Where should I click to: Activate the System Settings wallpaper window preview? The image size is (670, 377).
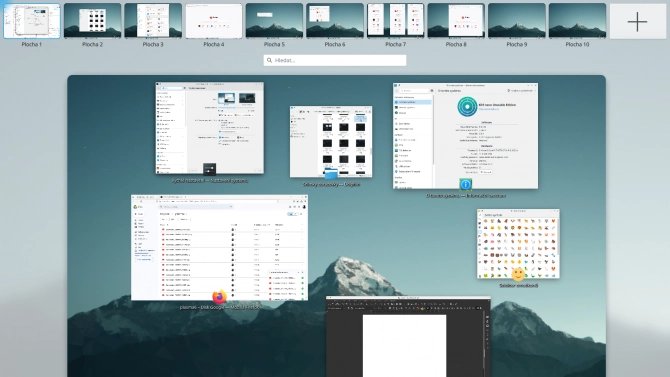click(209, 128)
